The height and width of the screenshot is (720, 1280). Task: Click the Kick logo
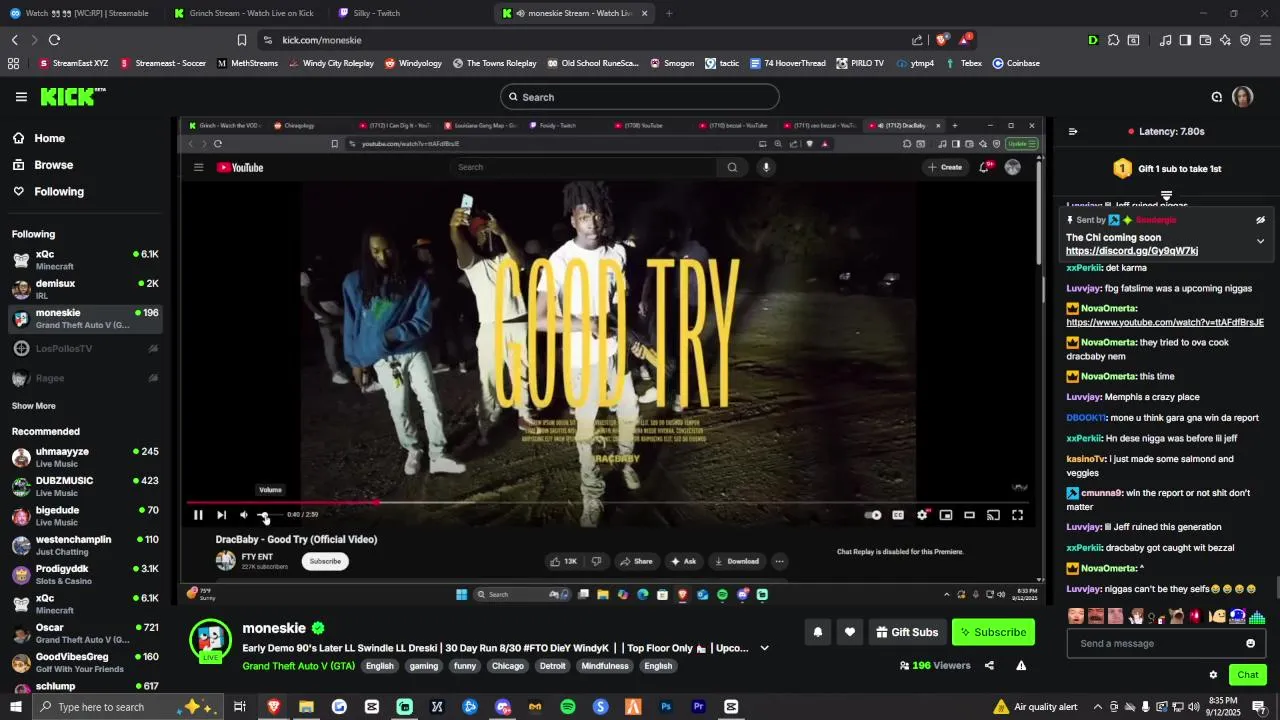pyautogui.click(x=73, y=97)
